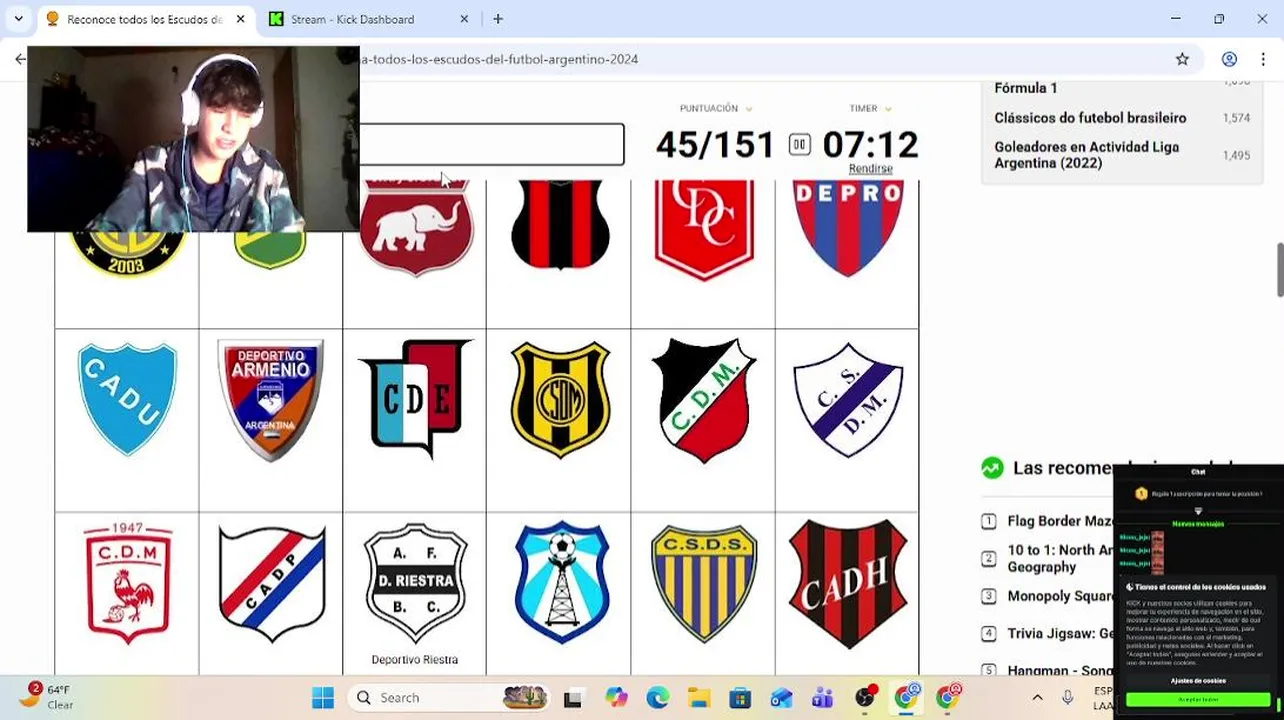Click the 1947 CDM rooster crest
This screenshot has width=1284, height=720.
pyautogui.click(x=127, y=582)
